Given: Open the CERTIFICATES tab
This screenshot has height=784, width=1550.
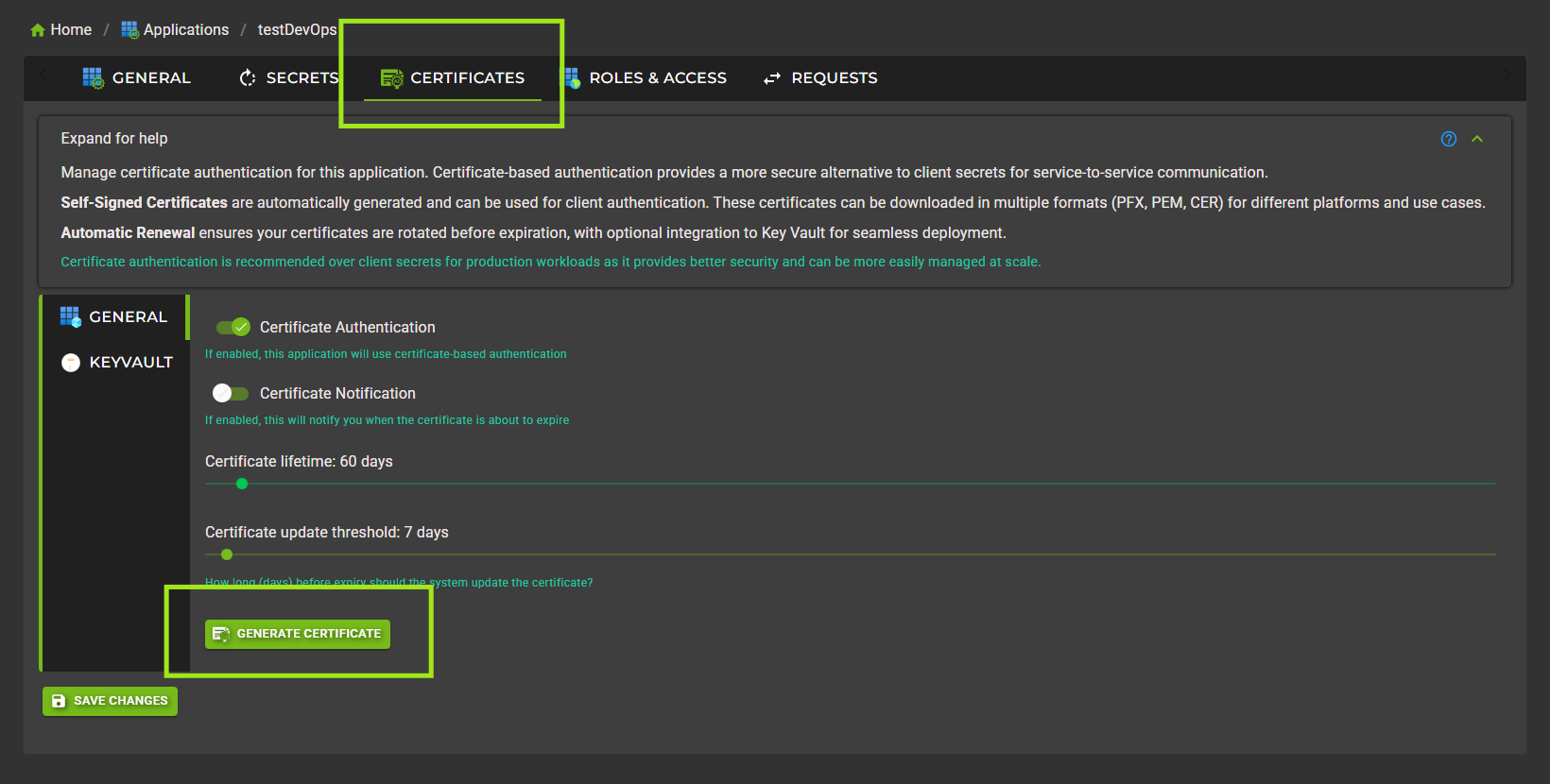Looking at the screenshot, I should tap(453, 78).
